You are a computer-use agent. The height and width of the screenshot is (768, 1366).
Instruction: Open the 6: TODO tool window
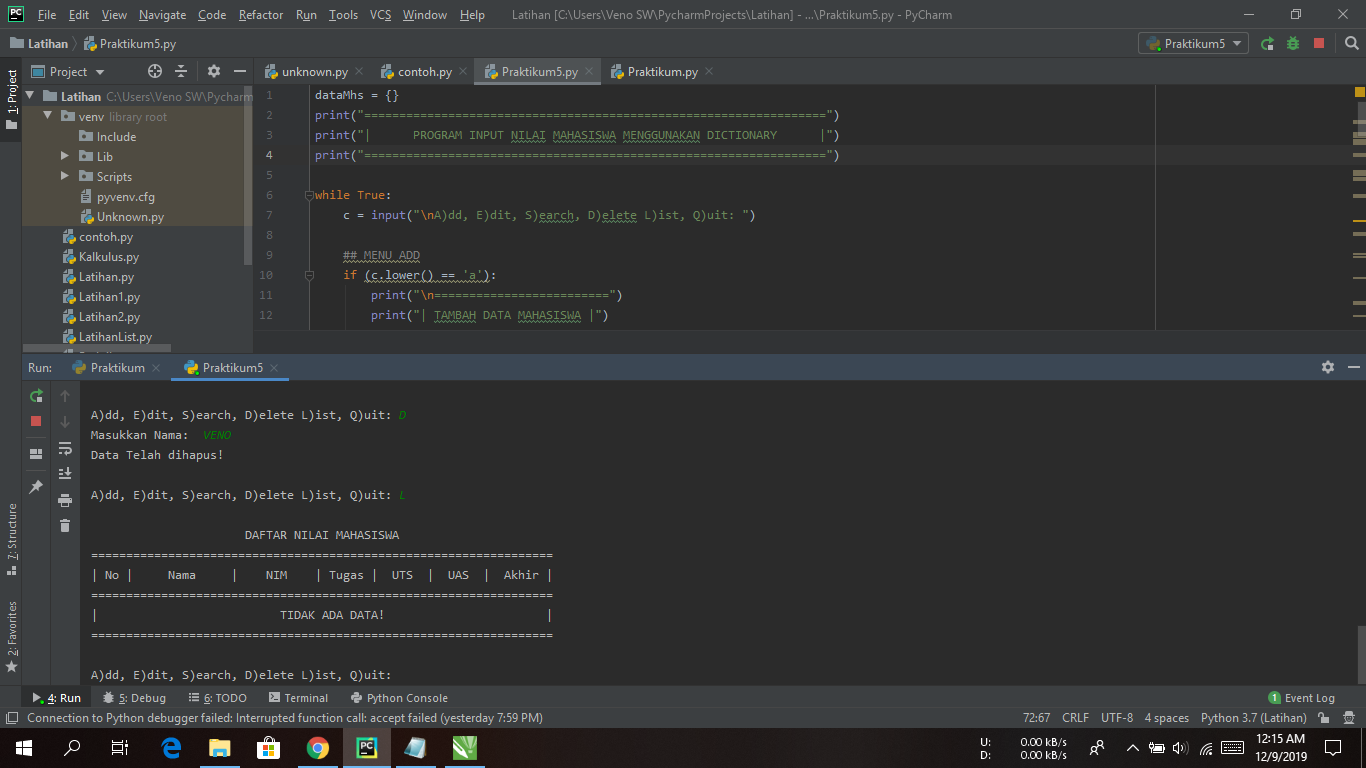pyautogui.click(x=218, y=698)
